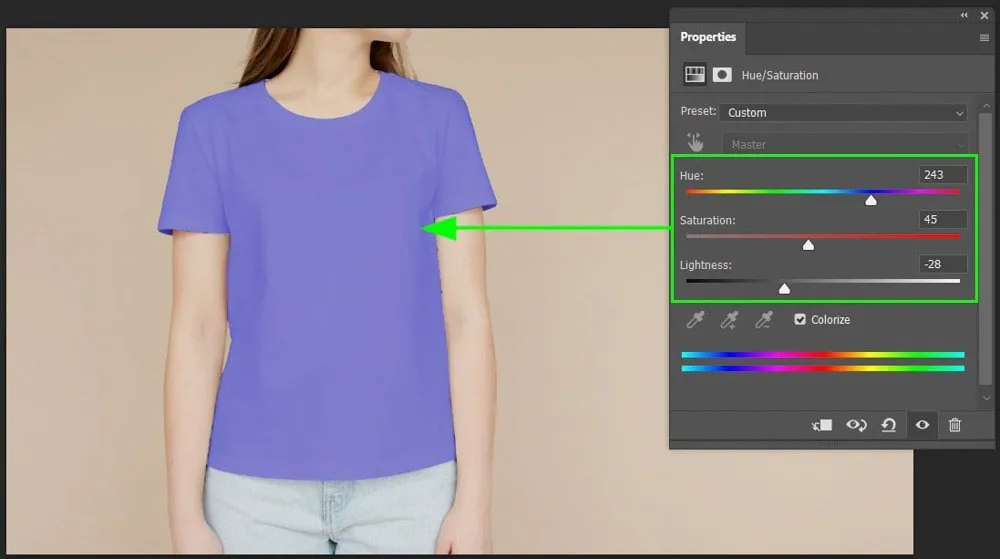
Task: Select the Add to Sample eyedropper
Action: (x=730, y=320)
